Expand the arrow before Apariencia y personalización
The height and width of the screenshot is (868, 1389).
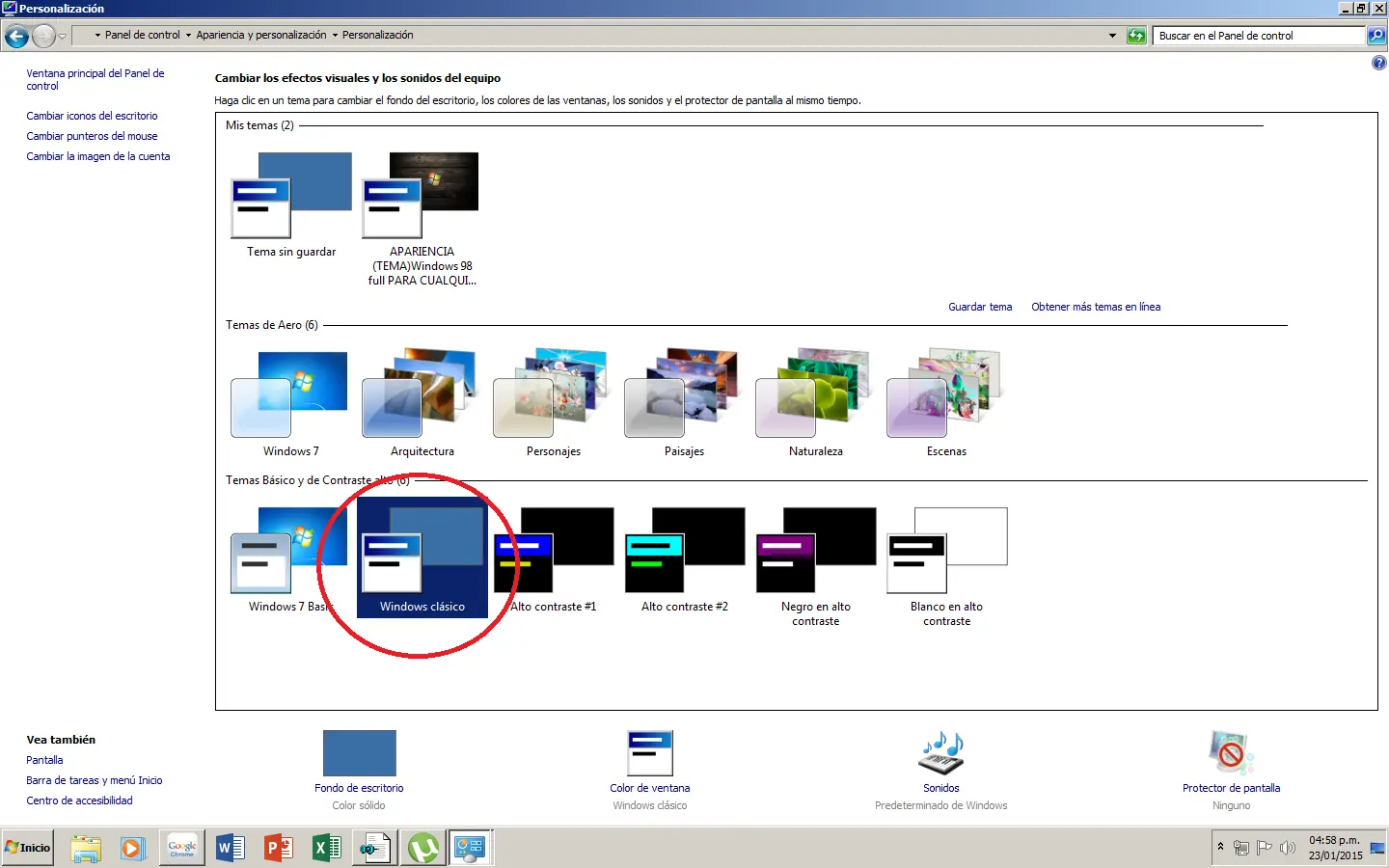coord(188,36)
